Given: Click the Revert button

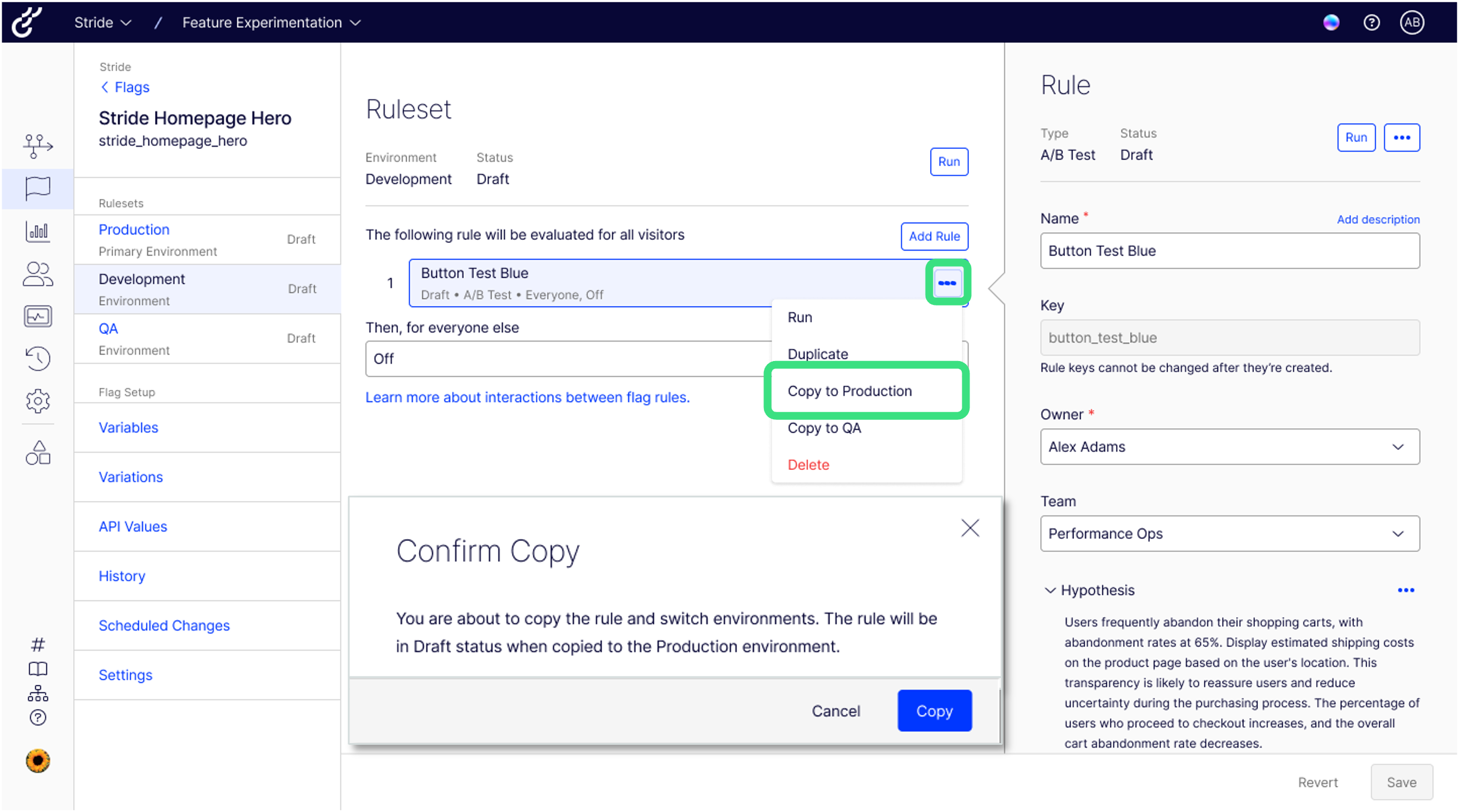Looking at the screenshot, I should tap(1317, 782).
